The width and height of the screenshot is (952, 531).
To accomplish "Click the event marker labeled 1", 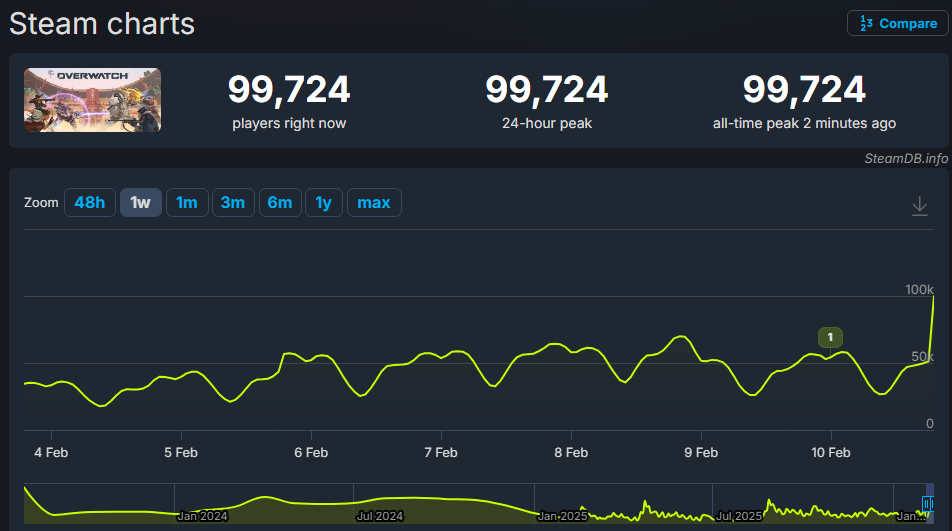I will (x=830, y=337).
